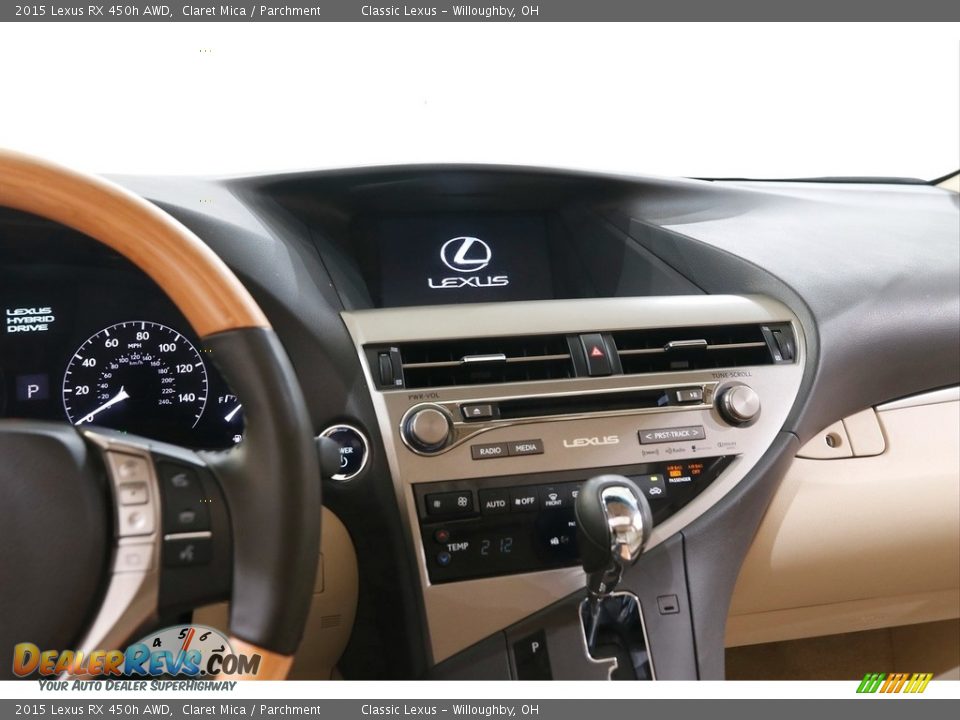Tap the fan speed decrease button
Screen dimensions: 960x720
click(438, 503)
